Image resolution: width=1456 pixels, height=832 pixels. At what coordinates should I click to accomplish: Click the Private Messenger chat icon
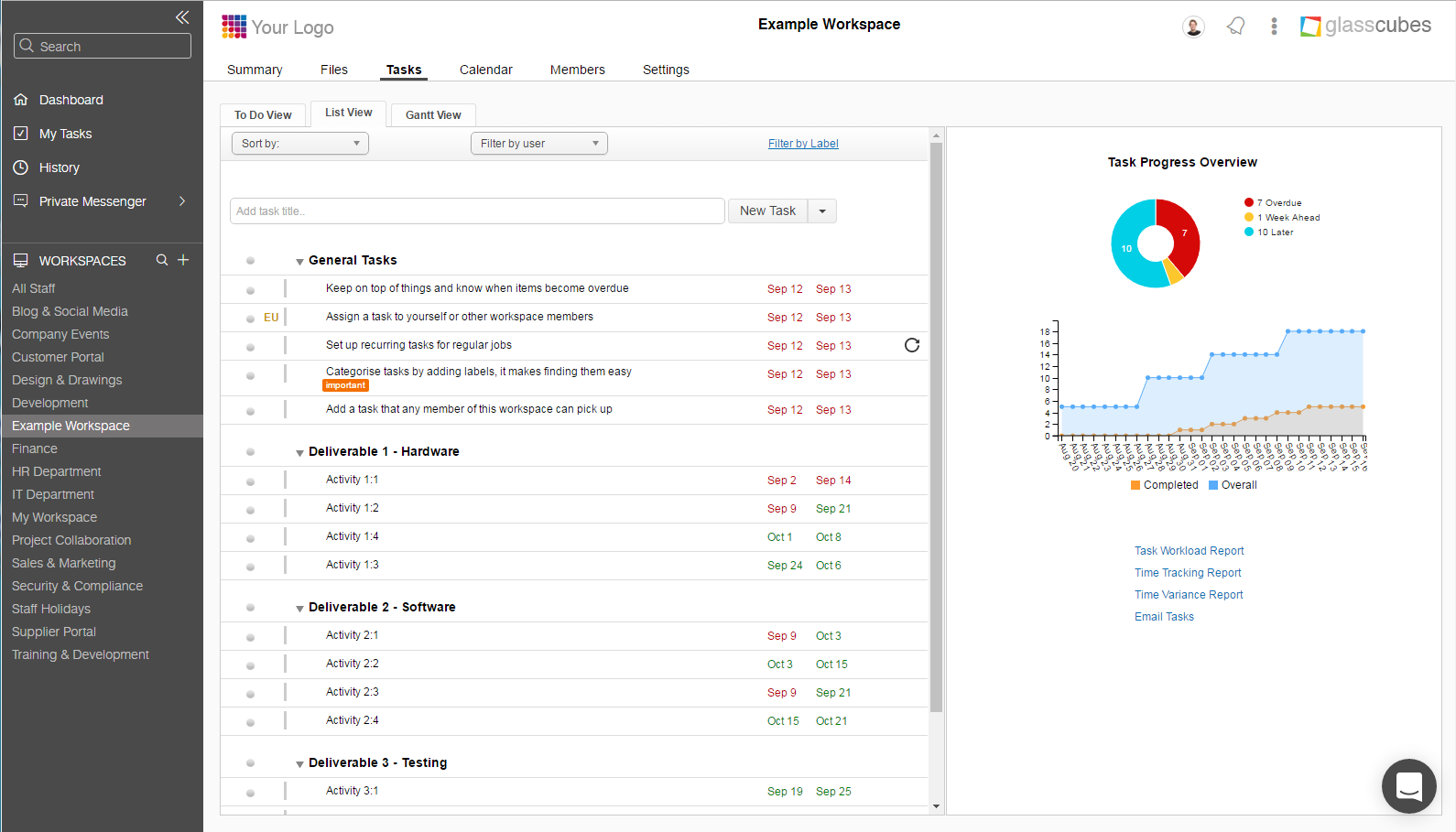click(x=21, y=200)
